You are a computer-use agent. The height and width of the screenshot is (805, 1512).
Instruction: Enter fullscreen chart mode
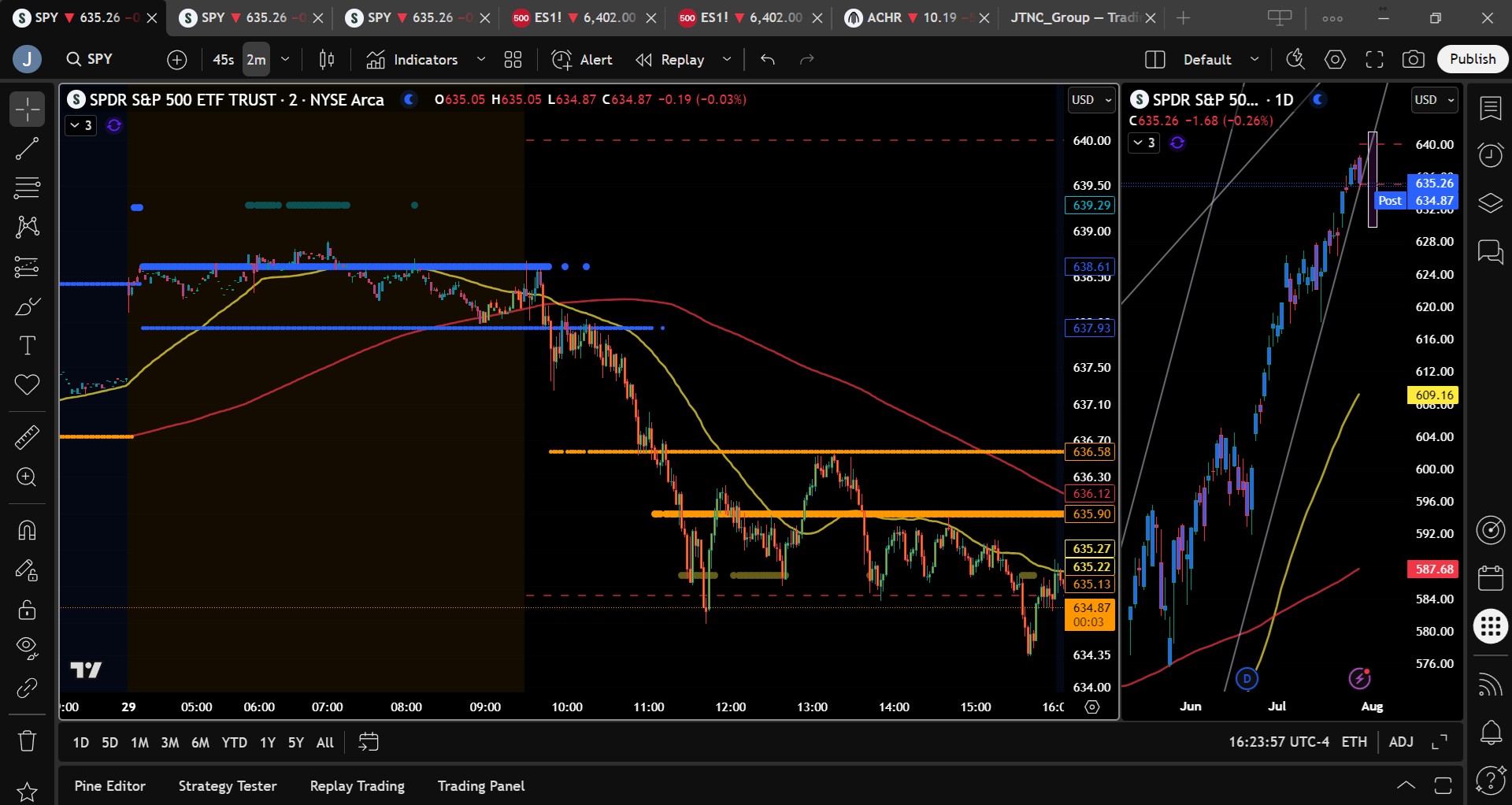(1374, 59)
